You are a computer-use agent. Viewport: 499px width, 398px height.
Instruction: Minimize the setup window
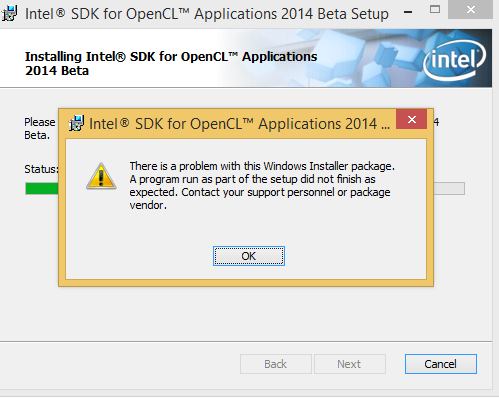click(x=408, y=12)
